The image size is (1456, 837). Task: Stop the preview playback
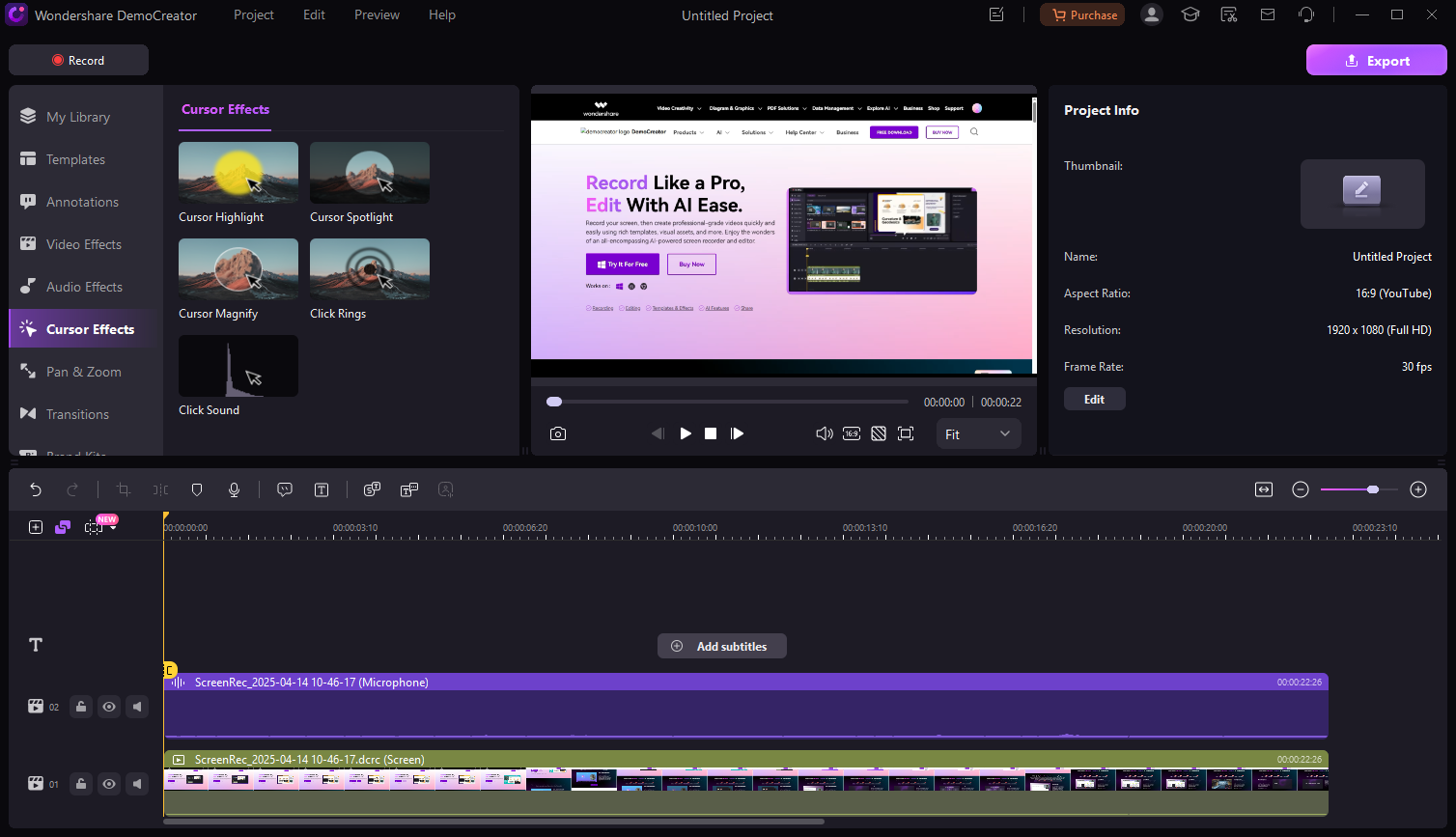[x=711, y=433]
